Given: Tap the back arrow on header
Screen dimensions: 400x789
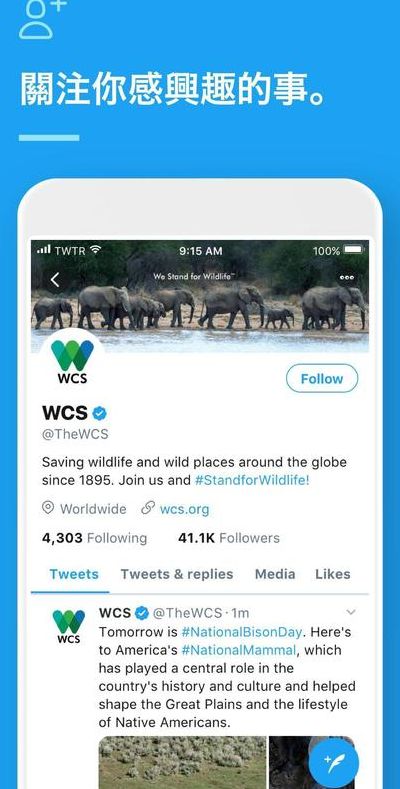Looking at the screenshot, I should (x=55, y=280).
